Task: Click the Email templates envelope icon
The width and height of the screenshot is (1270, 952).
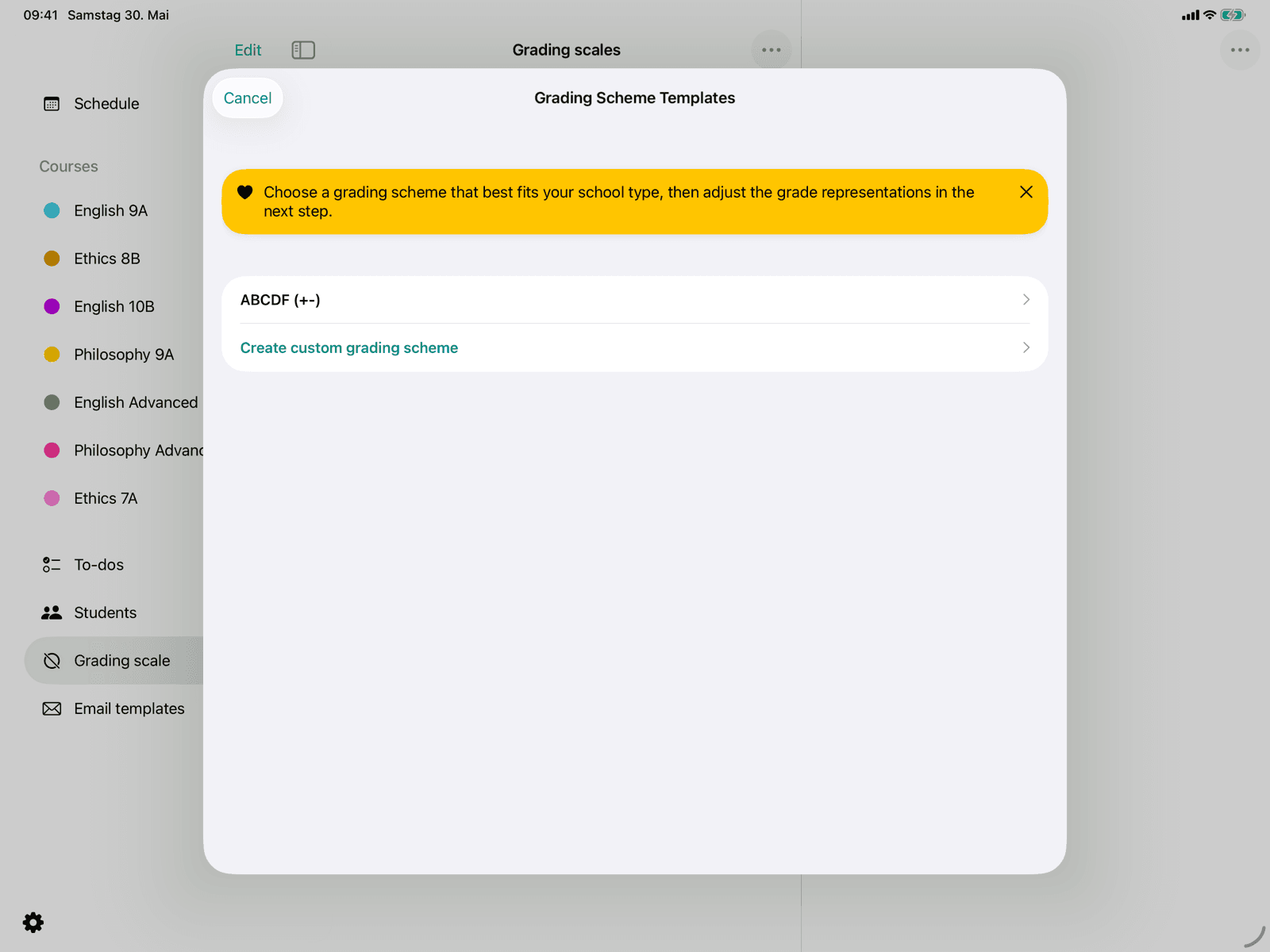Action: tap(52, 708)
